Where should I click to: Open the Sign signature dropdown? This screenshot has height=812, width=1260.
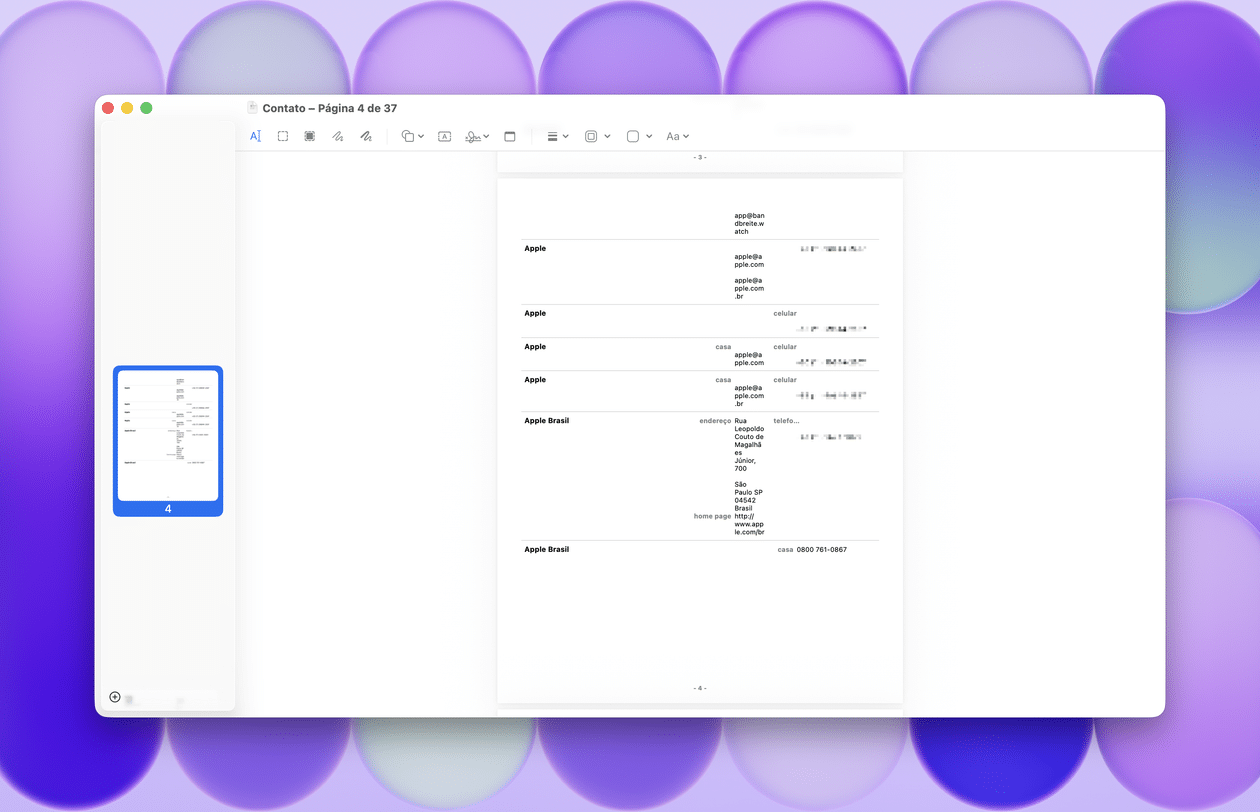[x=477, y=136]
